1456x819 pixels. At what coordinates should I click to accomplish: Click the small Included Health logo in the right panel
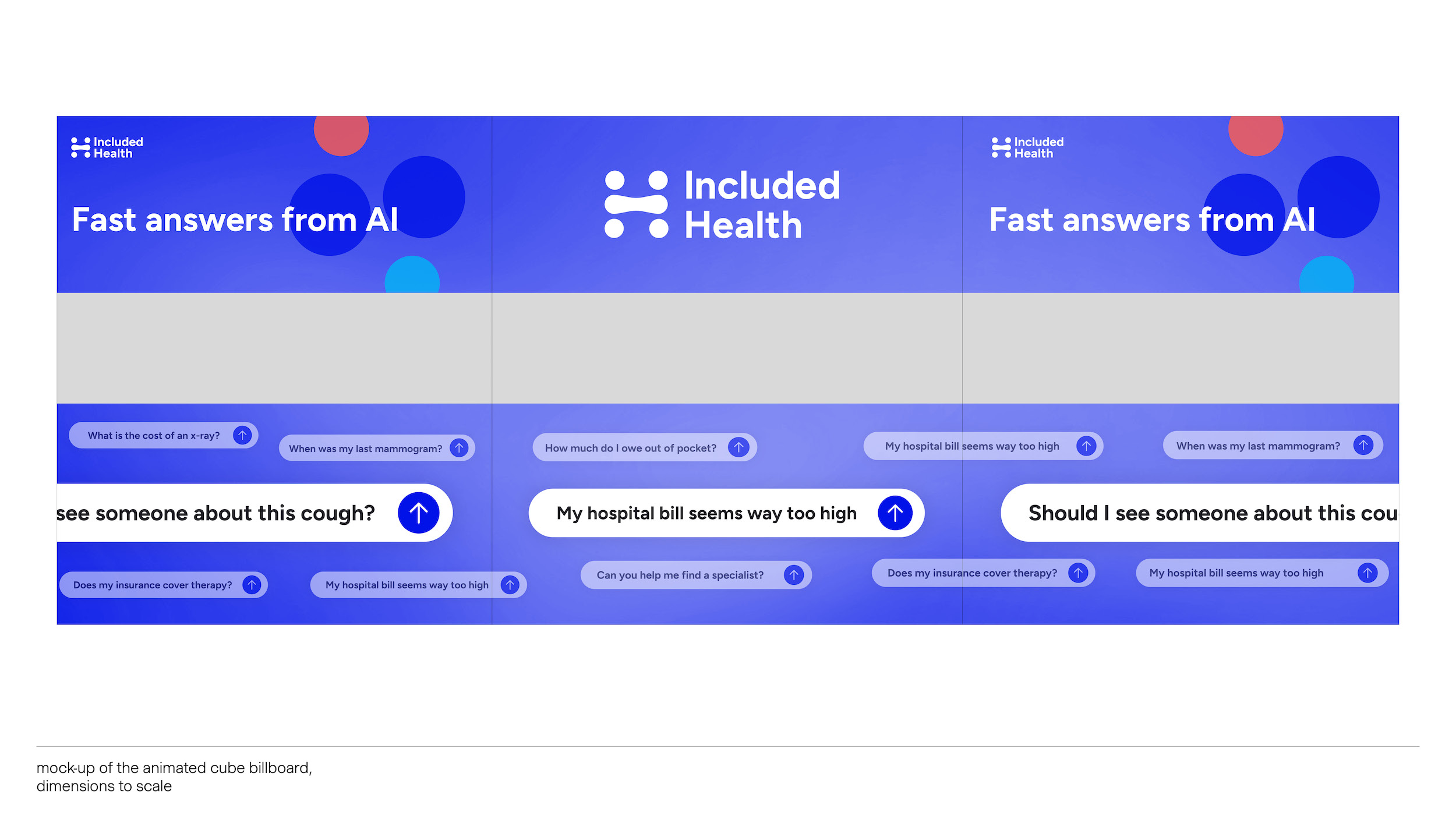[x=1027, y=148]
